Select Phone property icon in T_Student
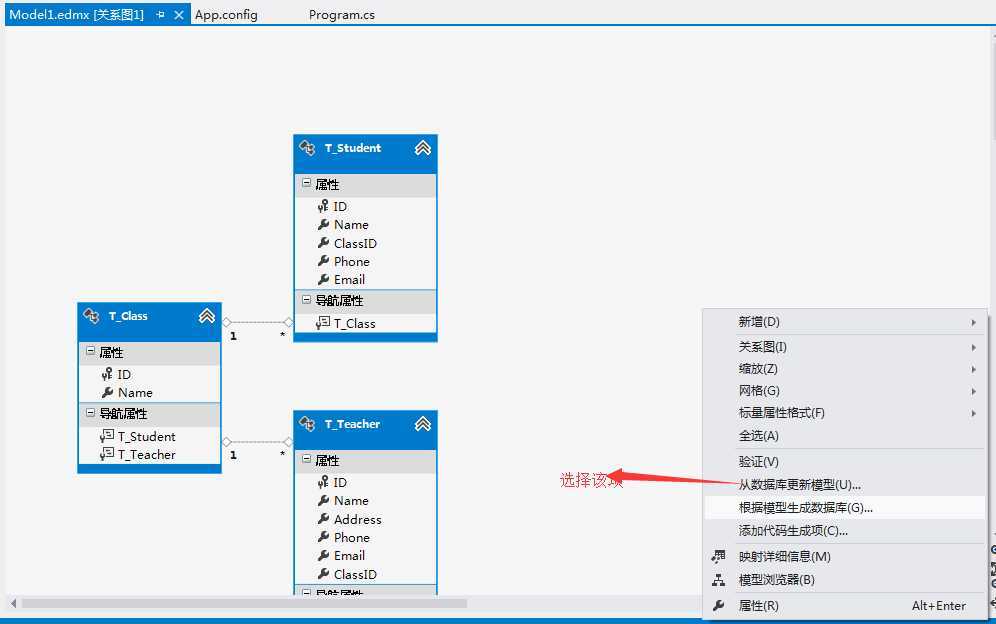 [x=323, y=261]
